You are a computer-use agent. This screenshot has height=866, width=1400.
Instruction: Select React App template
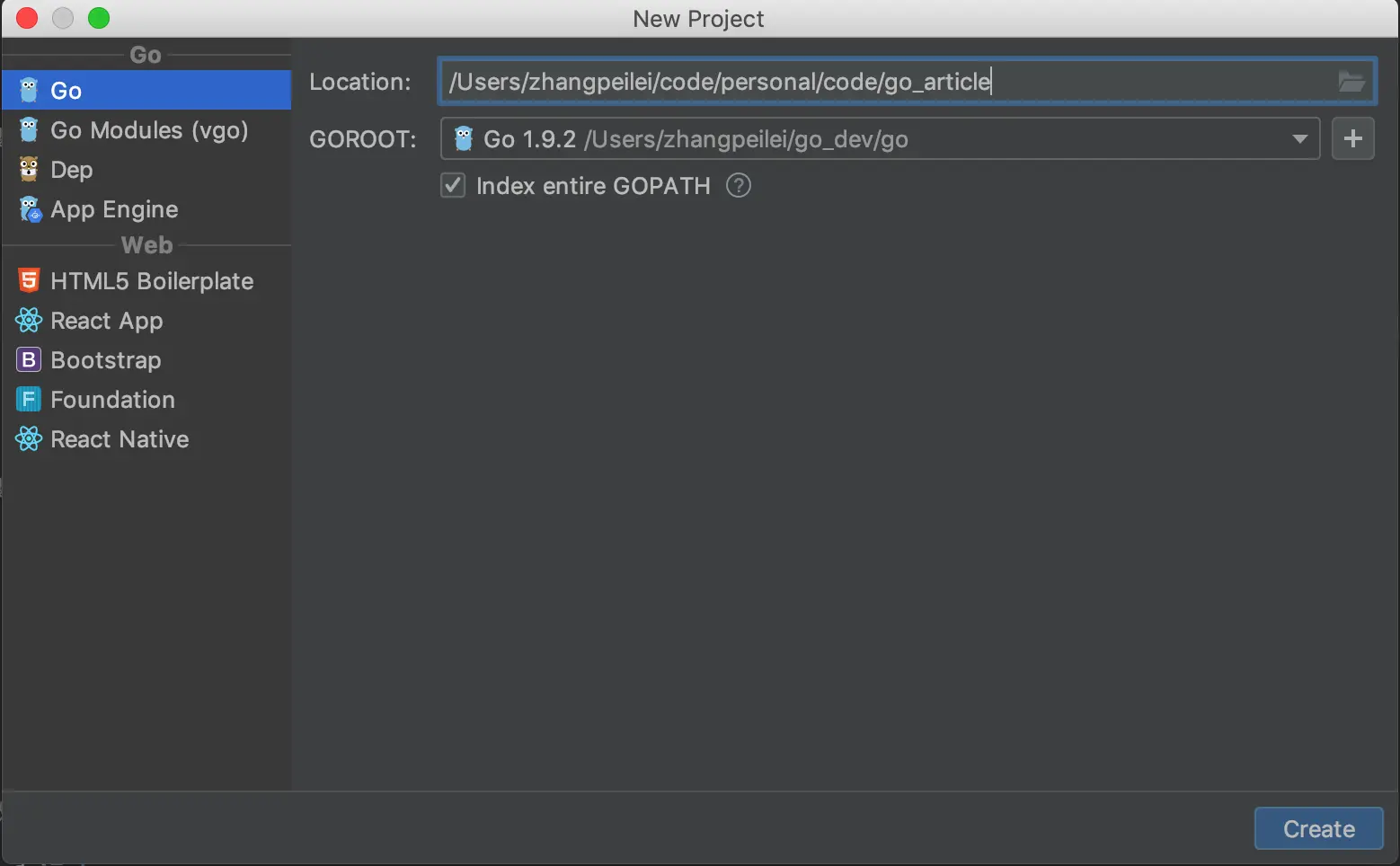[x=146, y=321]
